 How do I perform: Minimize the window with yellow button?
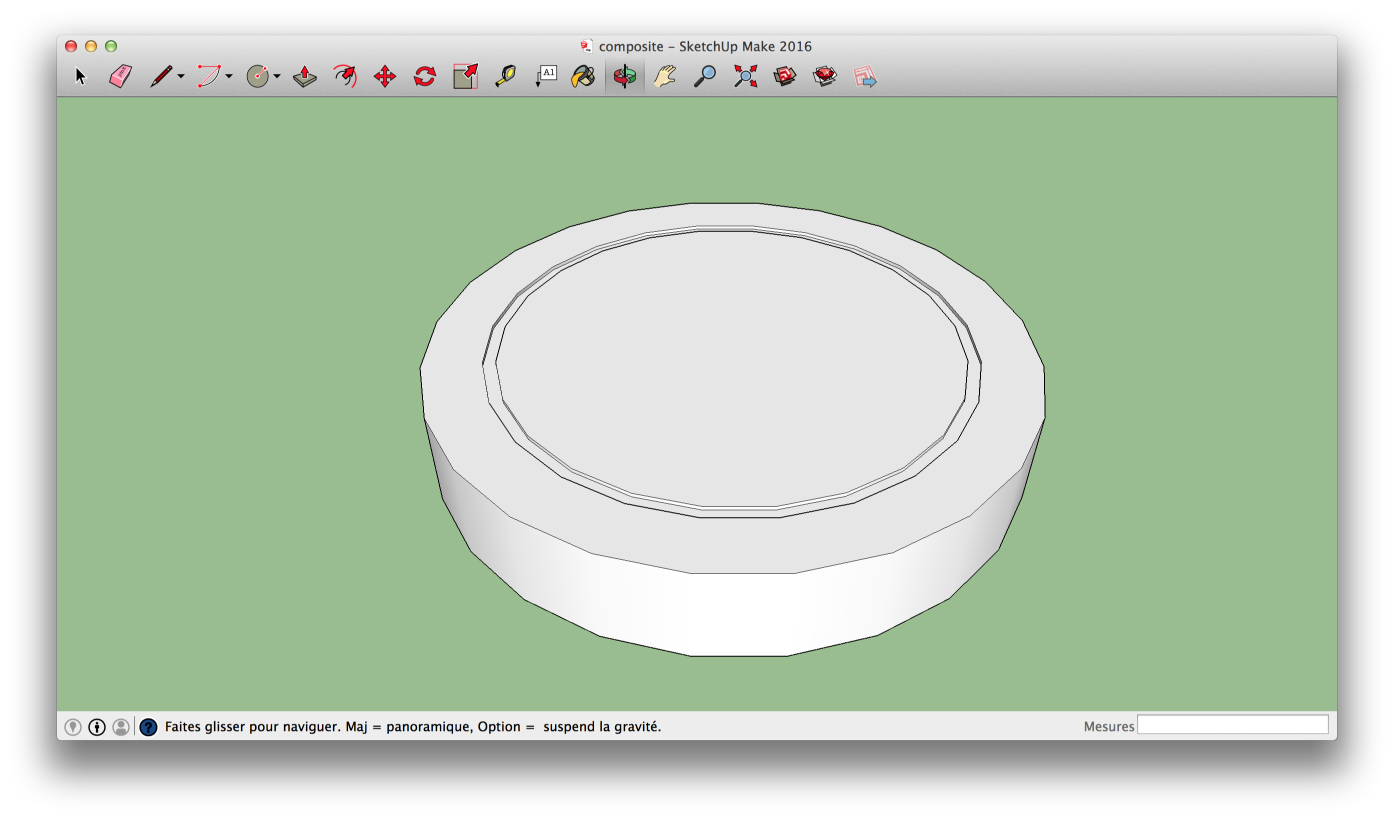(91, 46)
